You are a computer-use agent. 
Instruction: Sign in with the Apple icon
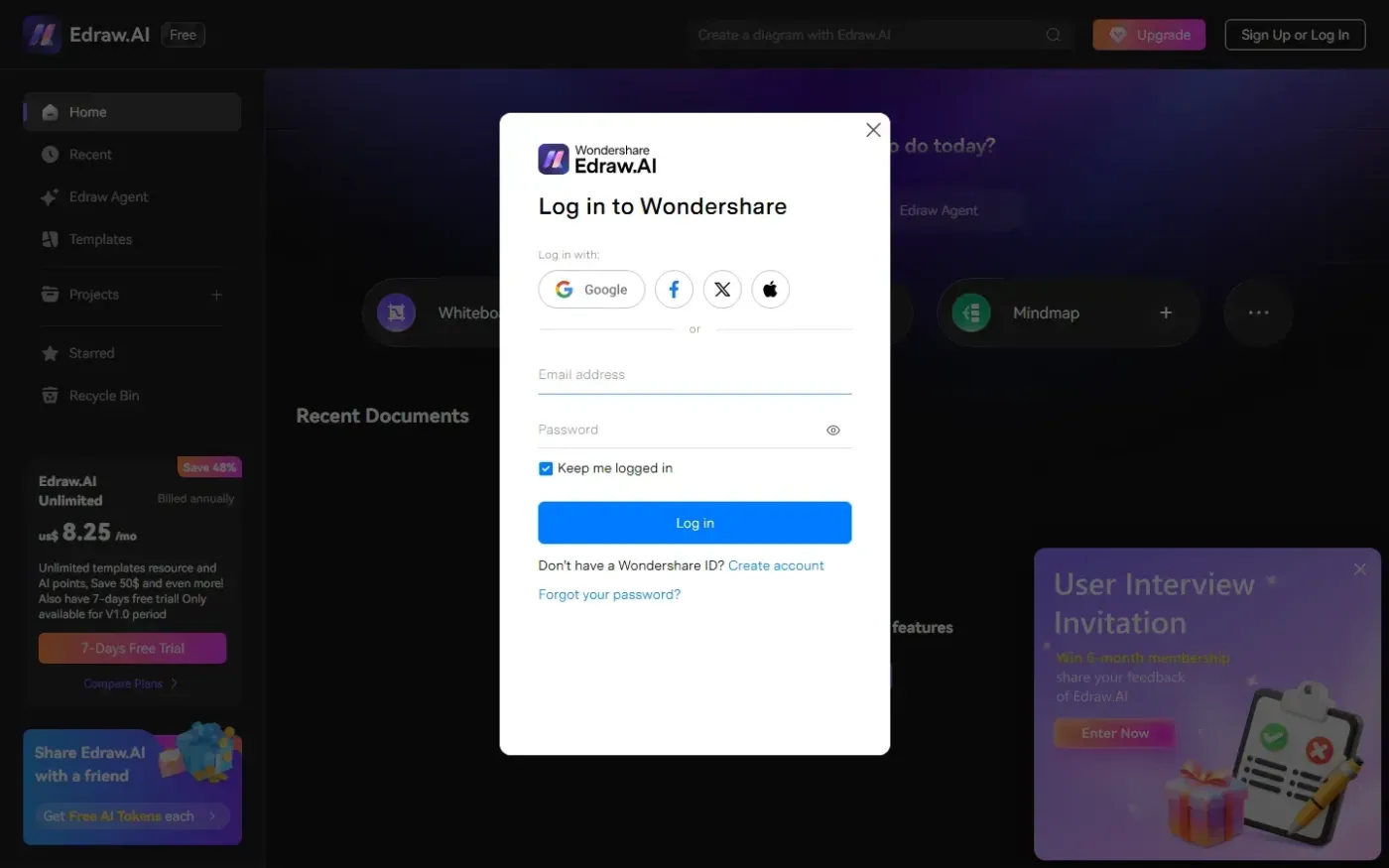[x=770, y=290]
